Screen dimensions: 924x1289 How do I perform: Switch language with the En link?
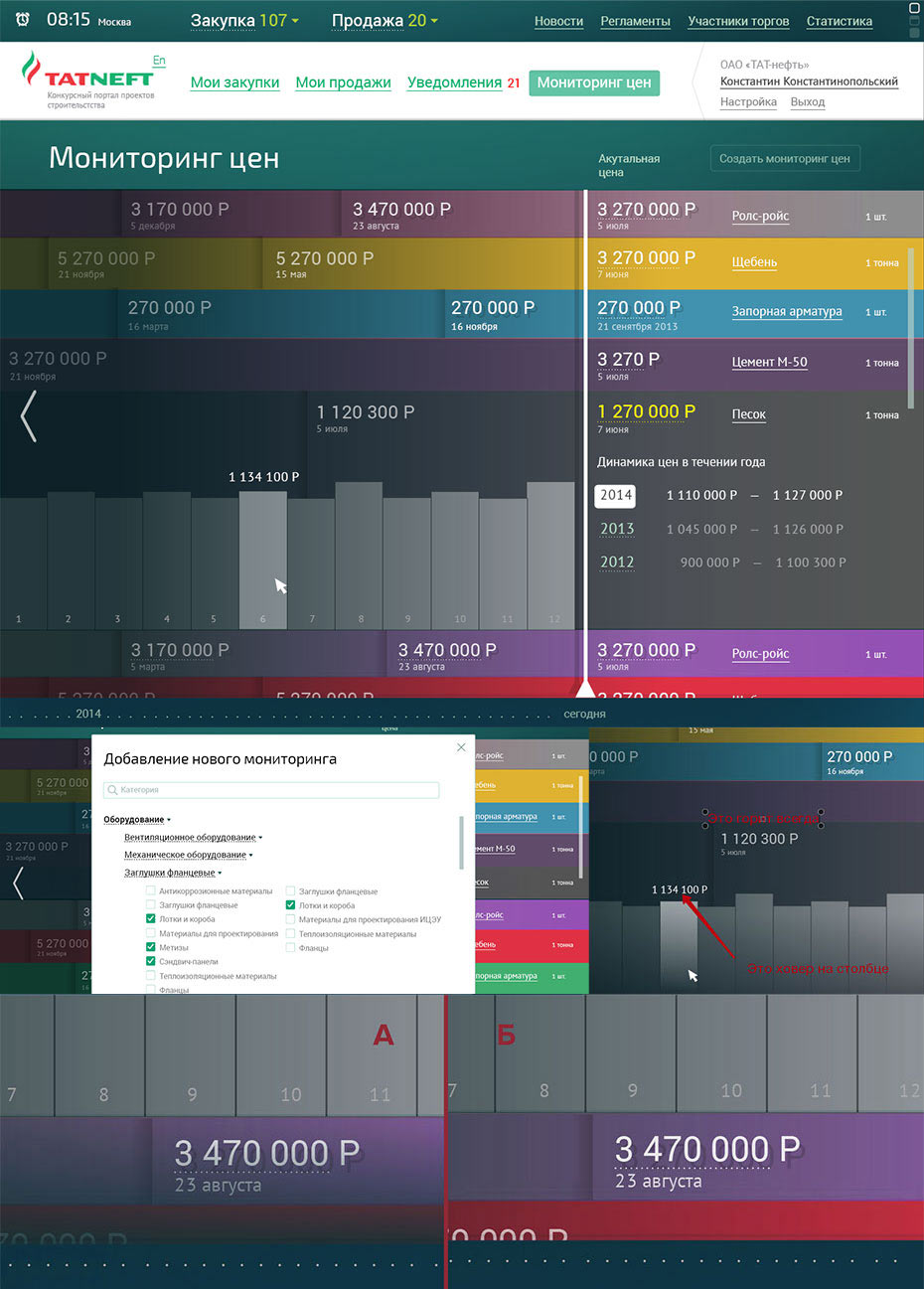(x=159, y=61)
